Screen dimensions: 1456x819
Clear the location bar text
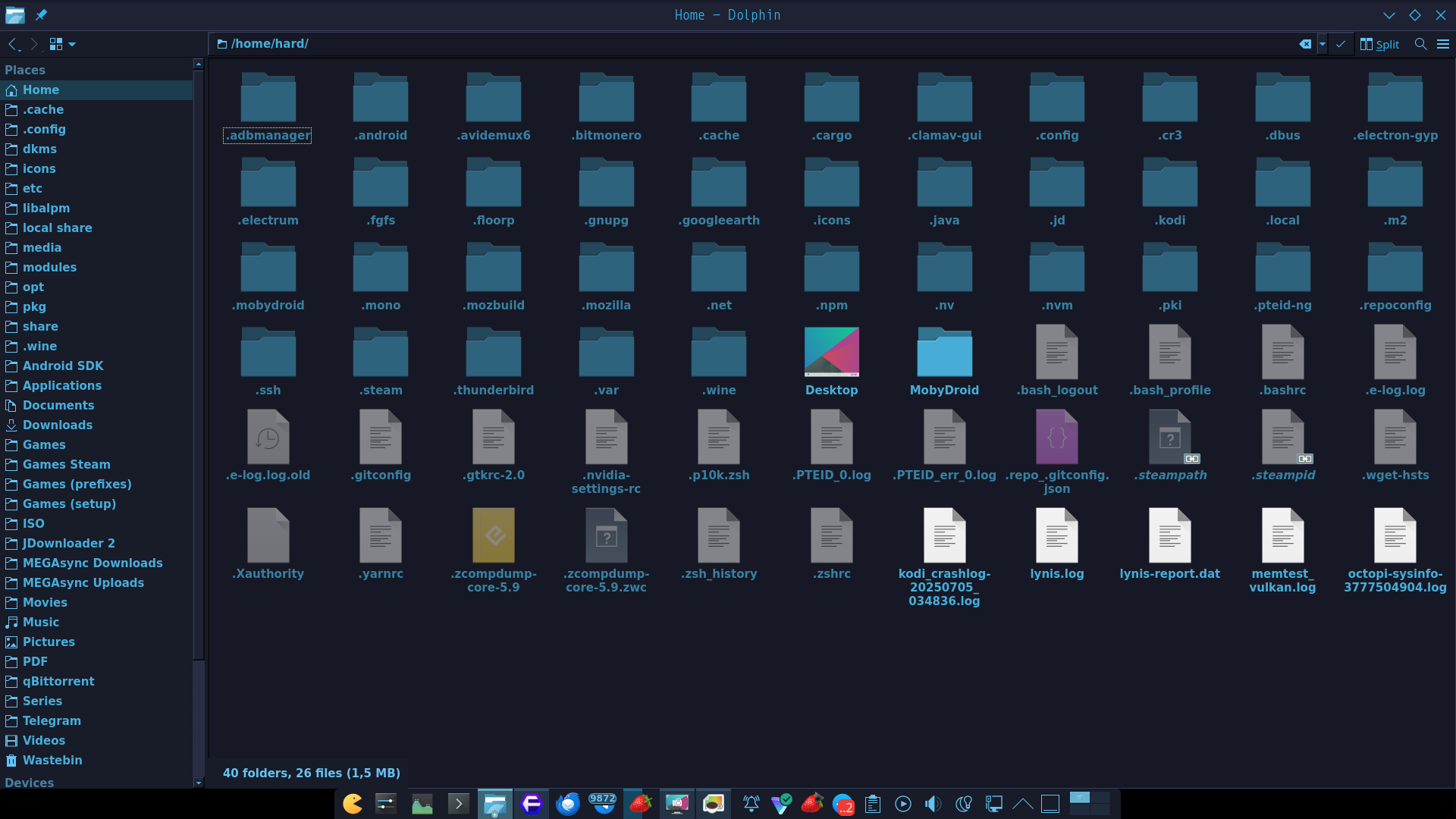click(1305, 44)
